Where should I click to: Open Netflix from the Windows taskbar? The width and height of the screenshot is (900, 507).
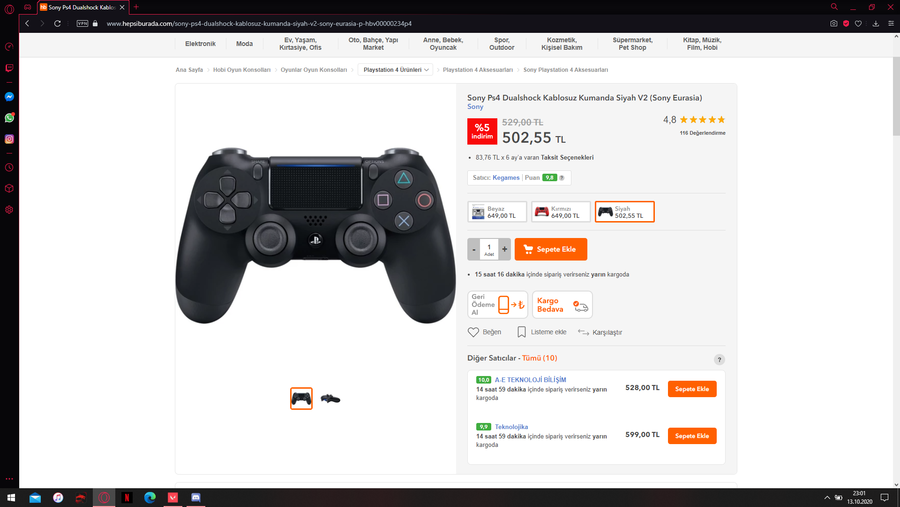pos(127,497)
